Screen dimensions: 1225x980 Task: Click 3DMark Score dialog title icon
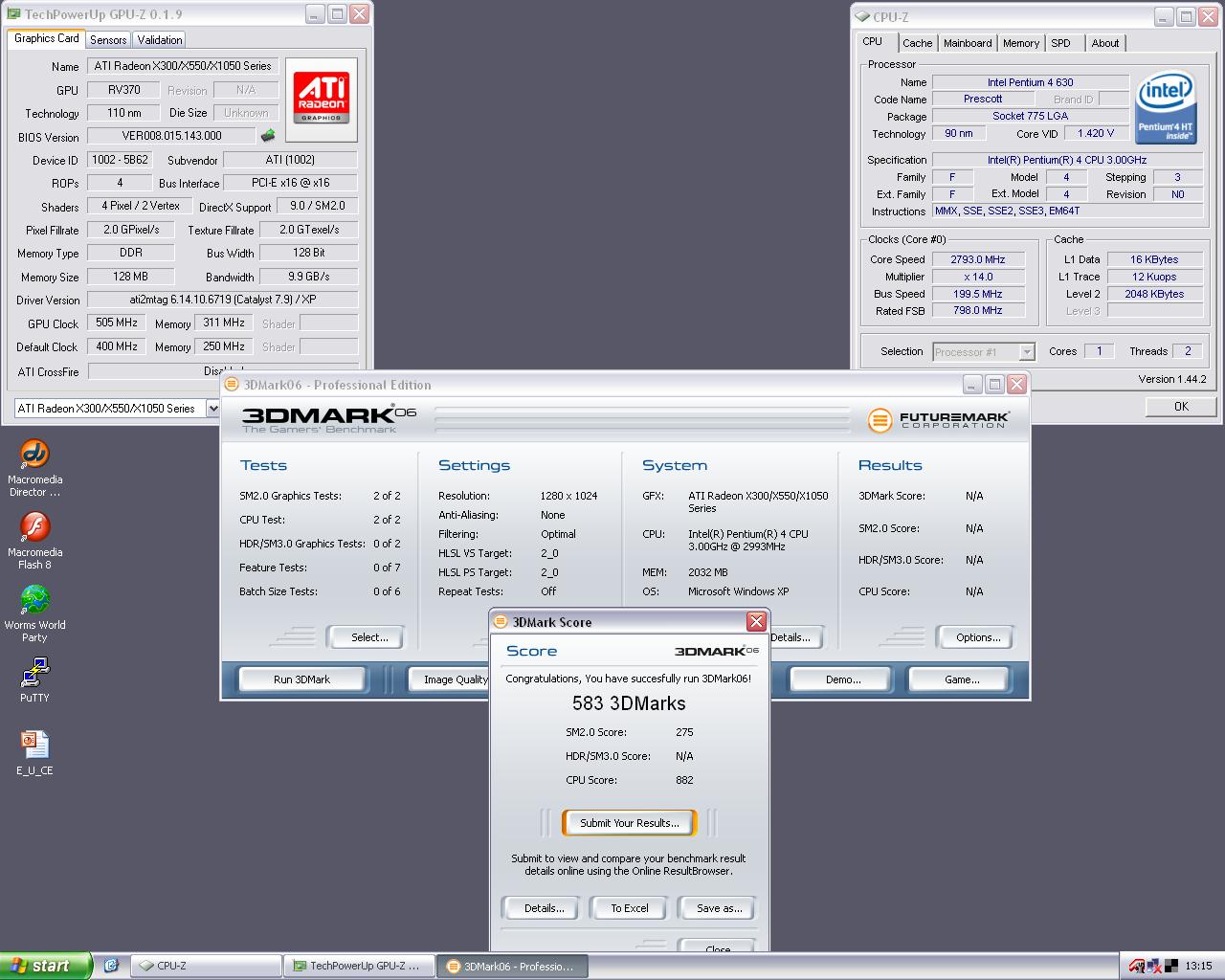[x=501, y=622]
